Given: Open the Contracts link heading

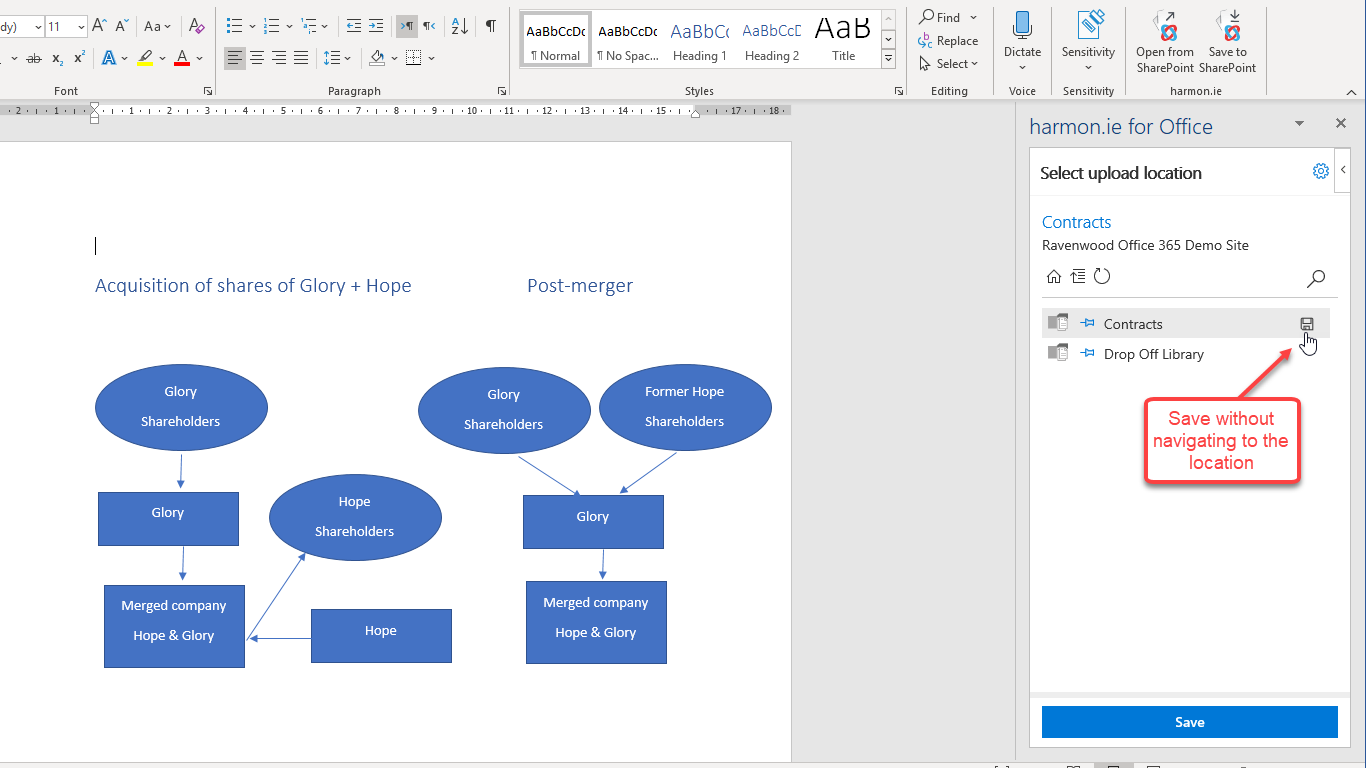Looking at the screenshot, I should tap(1076, 222).
